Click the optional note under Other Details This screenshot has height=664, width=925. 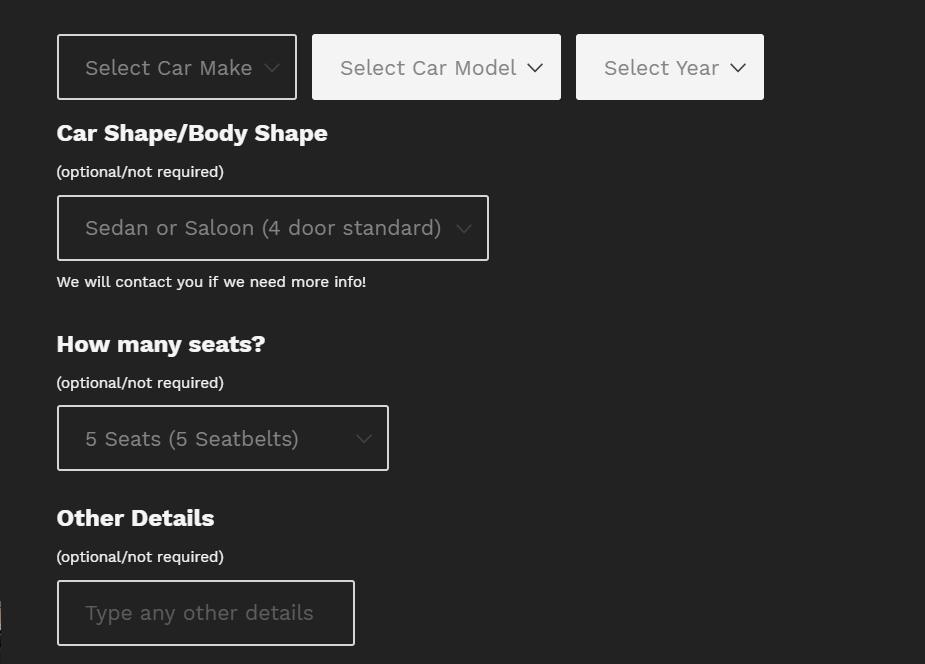(x=140, y=557)
